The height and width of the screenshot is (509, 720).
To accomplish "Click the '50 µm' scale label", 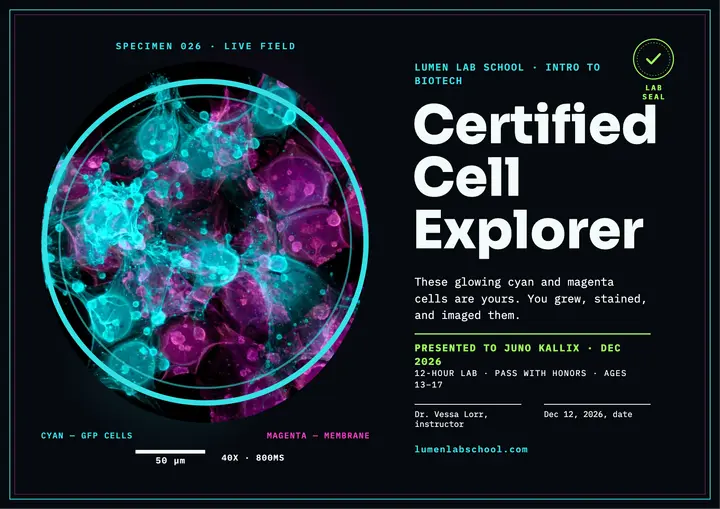I will coord(170,460).
